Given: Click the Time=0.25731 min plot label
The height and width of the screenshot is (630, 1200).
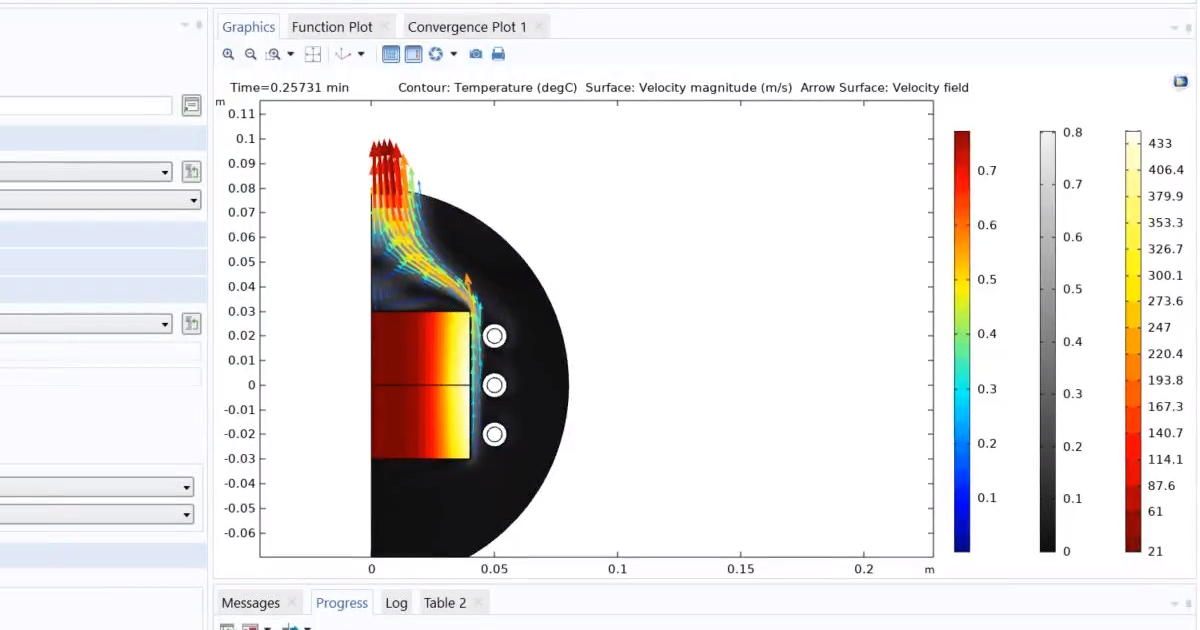Looking at the screenshot, I should [289, 87].
